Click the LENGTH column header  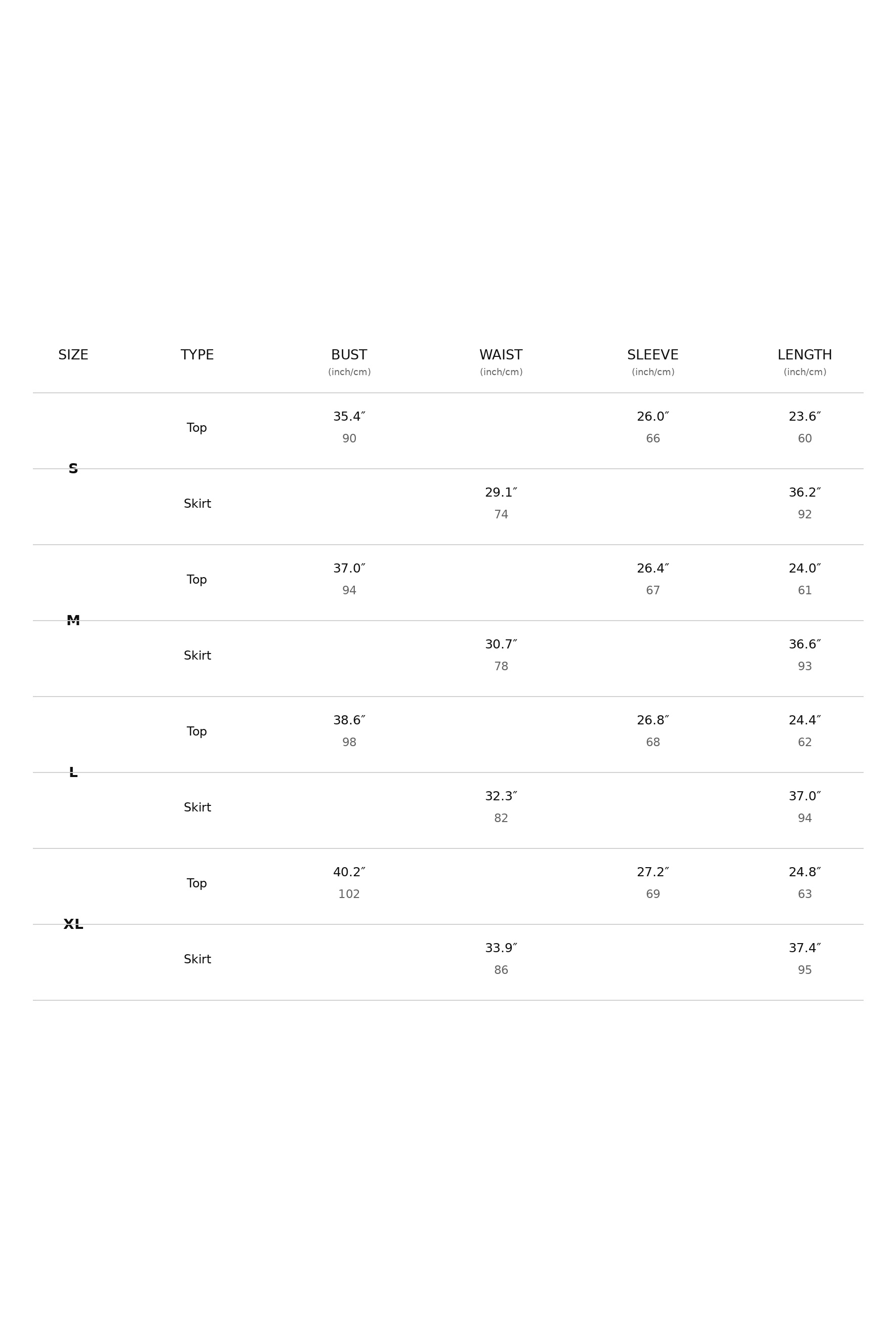804,355
